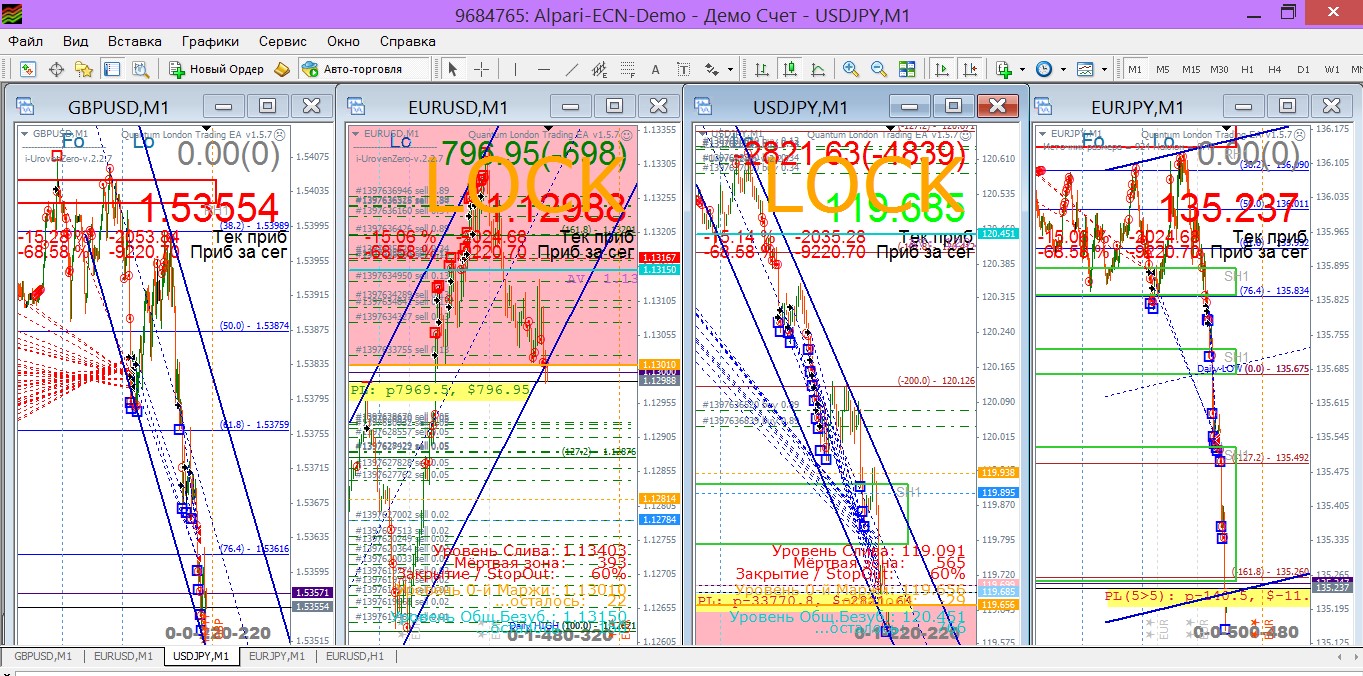Select the M15 timeframe

[x=1191, y=69]
